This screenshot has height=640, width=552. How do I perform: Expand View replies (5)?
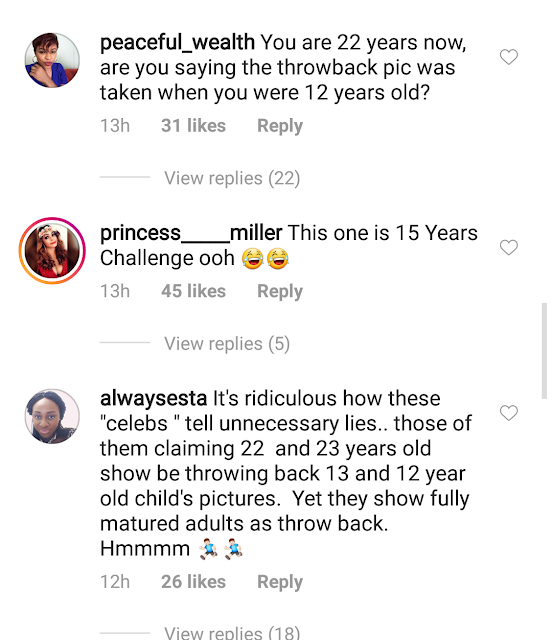click(x=227, y=344)
